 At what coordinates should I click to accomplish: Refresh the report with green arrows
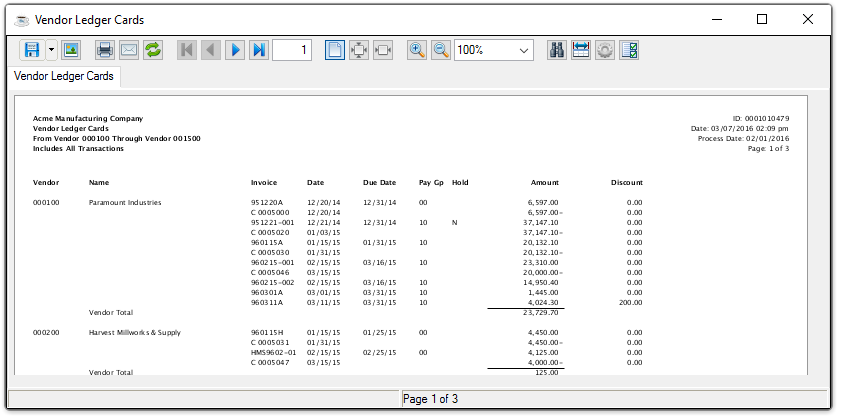click(x=153, y=50)
